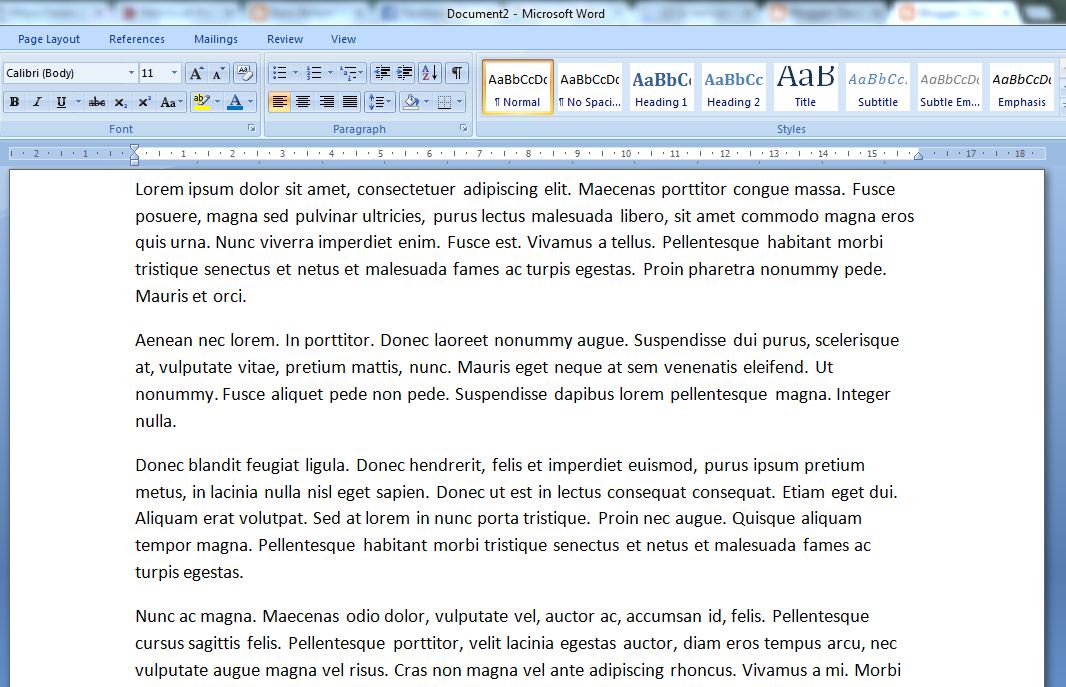
Task: Apply the Heading 1 style
Action: [660, 87]
